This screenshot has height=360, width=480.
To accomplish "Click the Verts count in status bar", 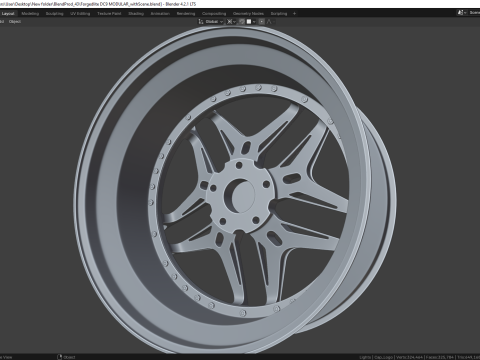I will [410, 357].
